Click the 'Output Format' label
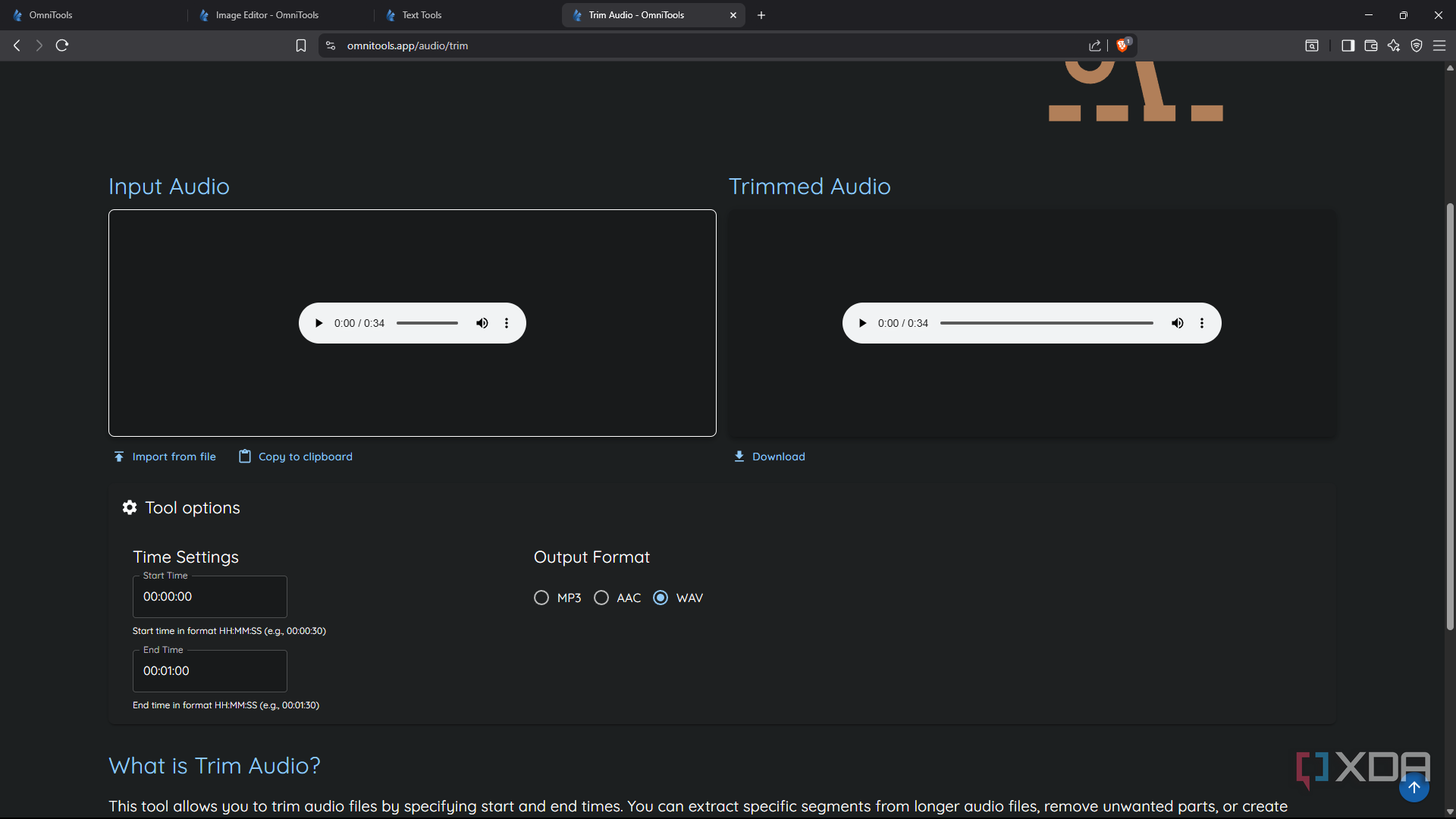The height and width of the screenshot is (819, 1456). pyautogui.click(x=591, y=557)
